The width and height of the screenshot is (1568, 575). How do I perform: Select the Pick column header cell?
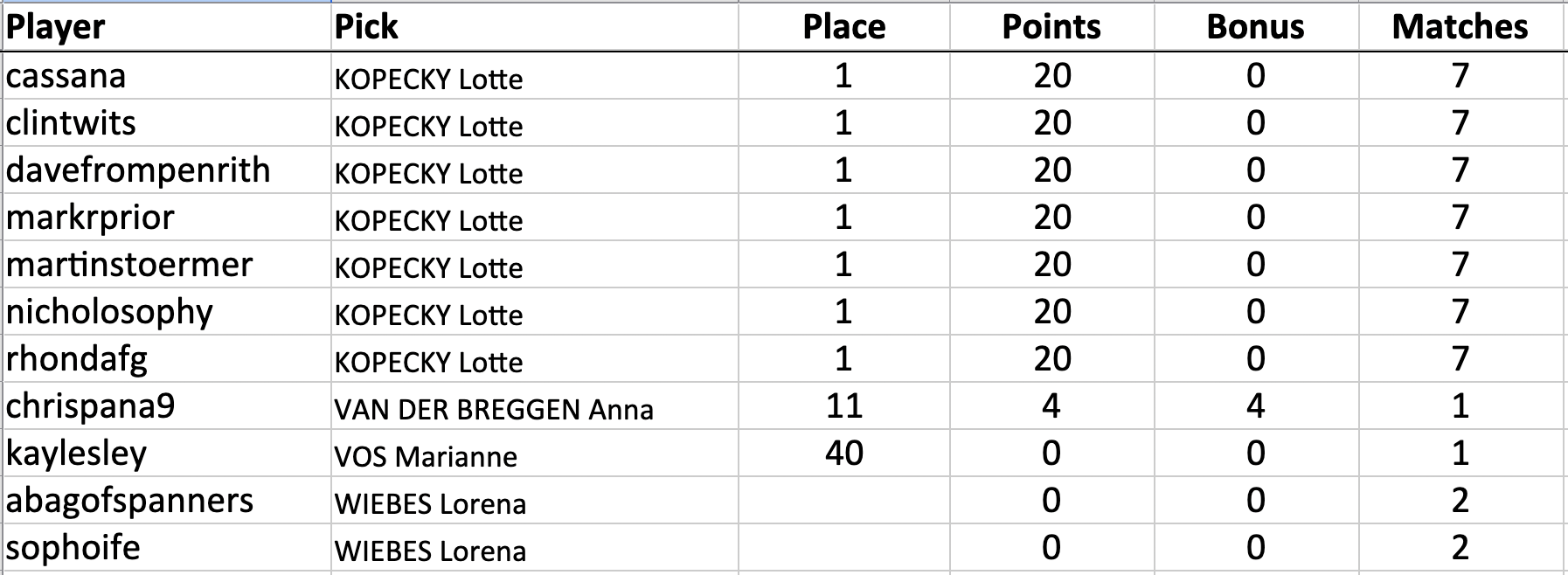coord(535,27)
